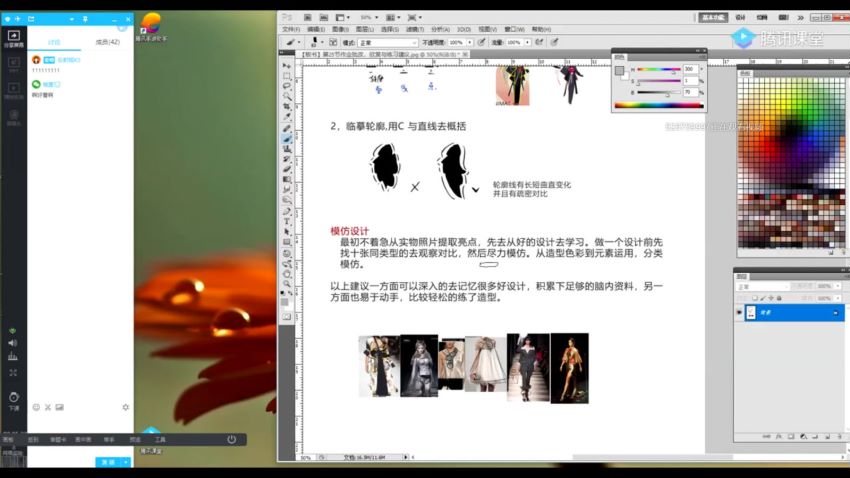Click the brightness B slider in Color panel
The width and height of the screenshot is (850, 478).
tap(659, 93)
